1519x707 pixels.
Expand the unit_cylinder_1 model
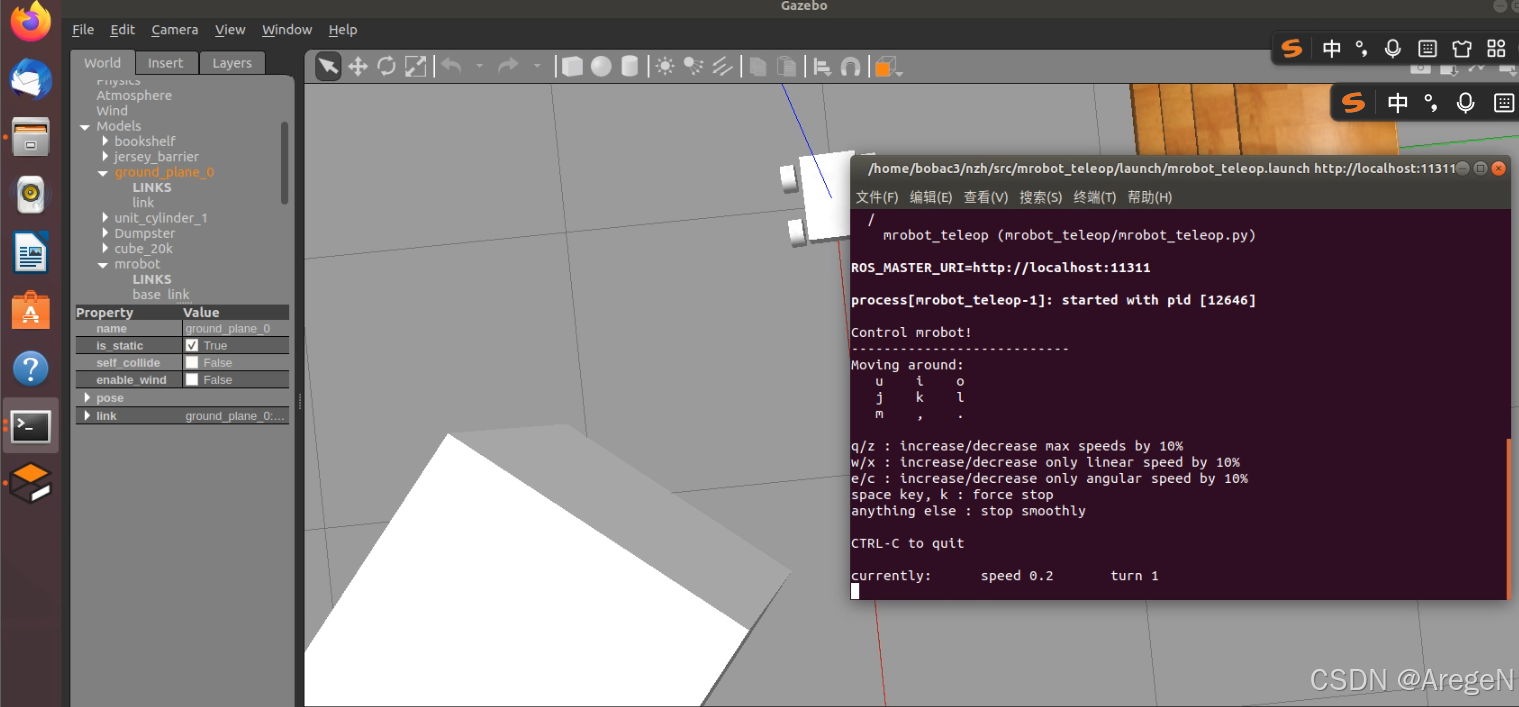click(105, 218)
